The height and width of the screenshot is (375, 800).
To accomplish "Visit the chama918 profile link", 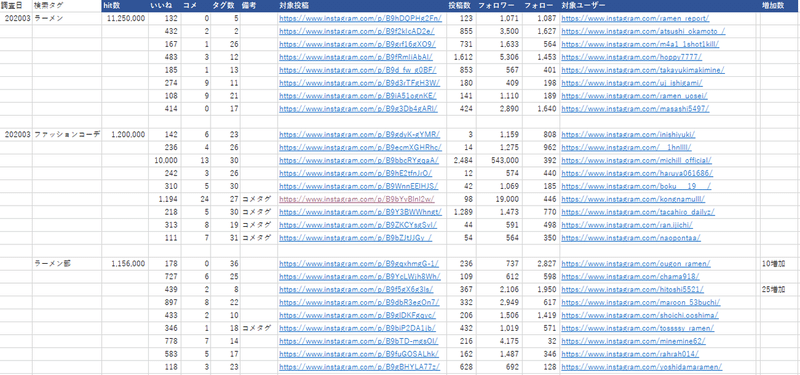I will click(631, 277).
